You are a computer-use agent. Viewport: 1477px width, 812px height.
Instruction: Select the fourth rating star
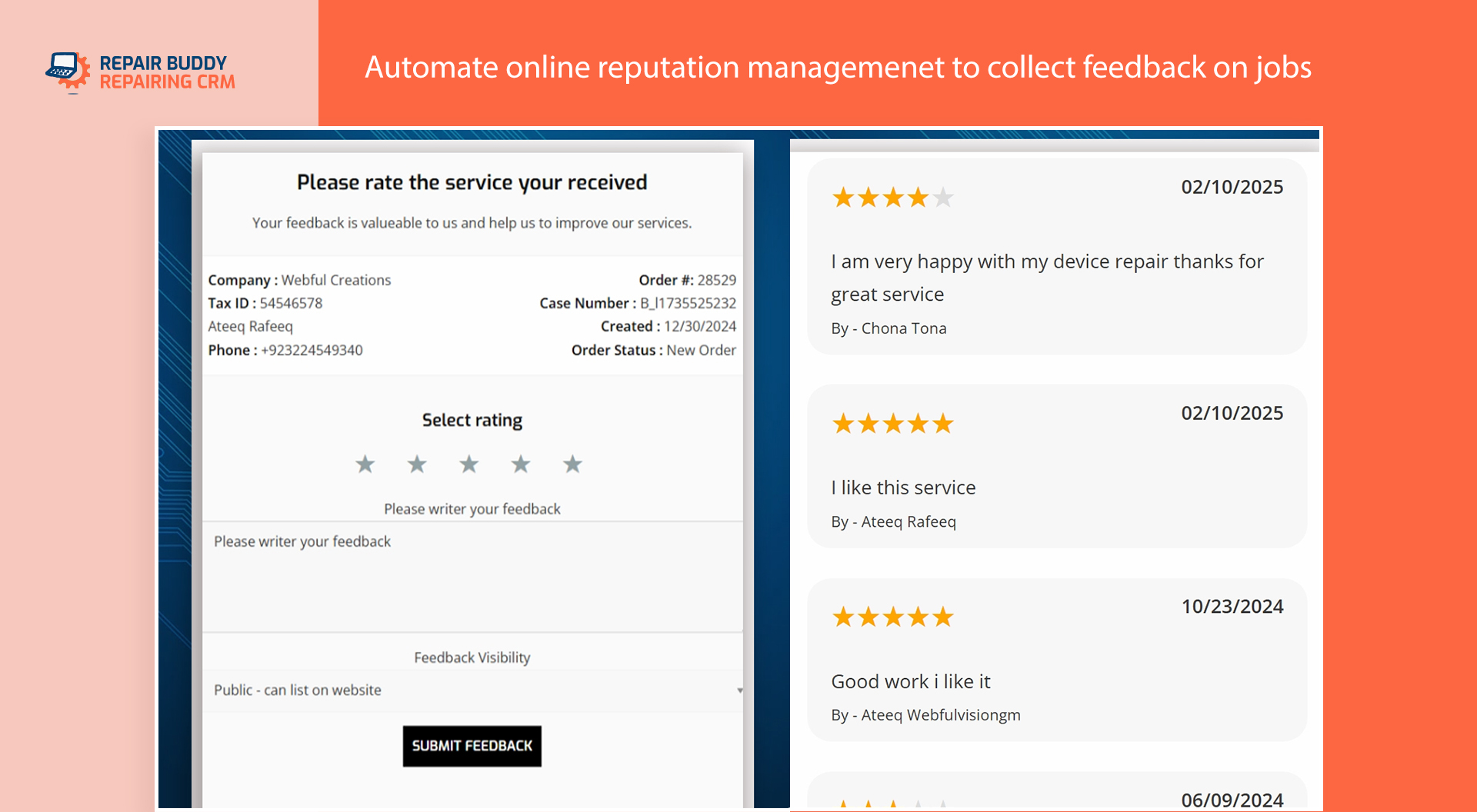pyautogui.click(x=521, y=464)
